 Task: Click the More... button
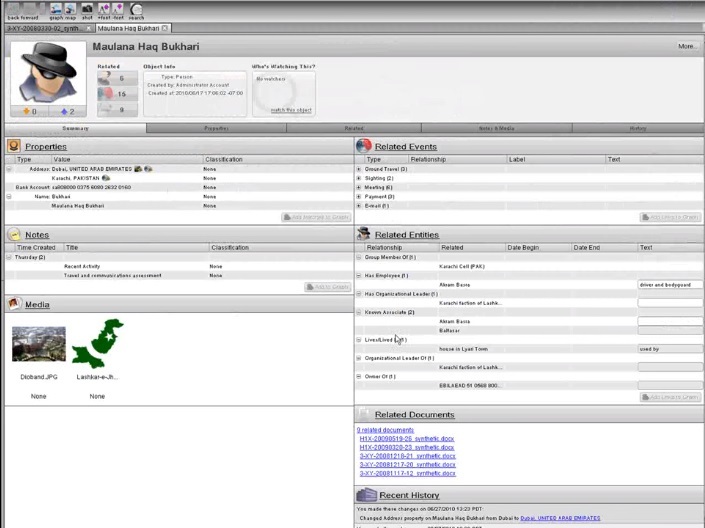click(x=688, y=46)
